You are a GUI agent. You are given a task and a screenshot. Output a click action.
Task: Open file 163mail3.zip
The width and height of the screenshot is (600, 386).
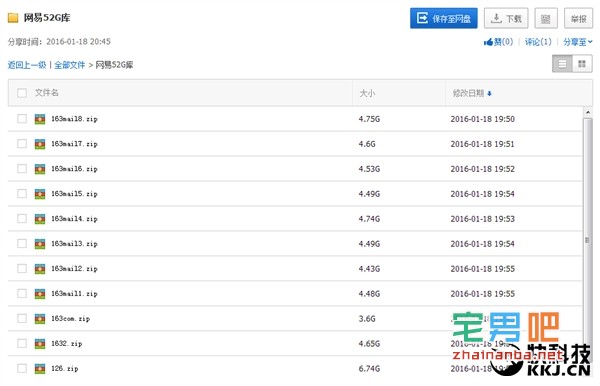(x=74, y=244)
